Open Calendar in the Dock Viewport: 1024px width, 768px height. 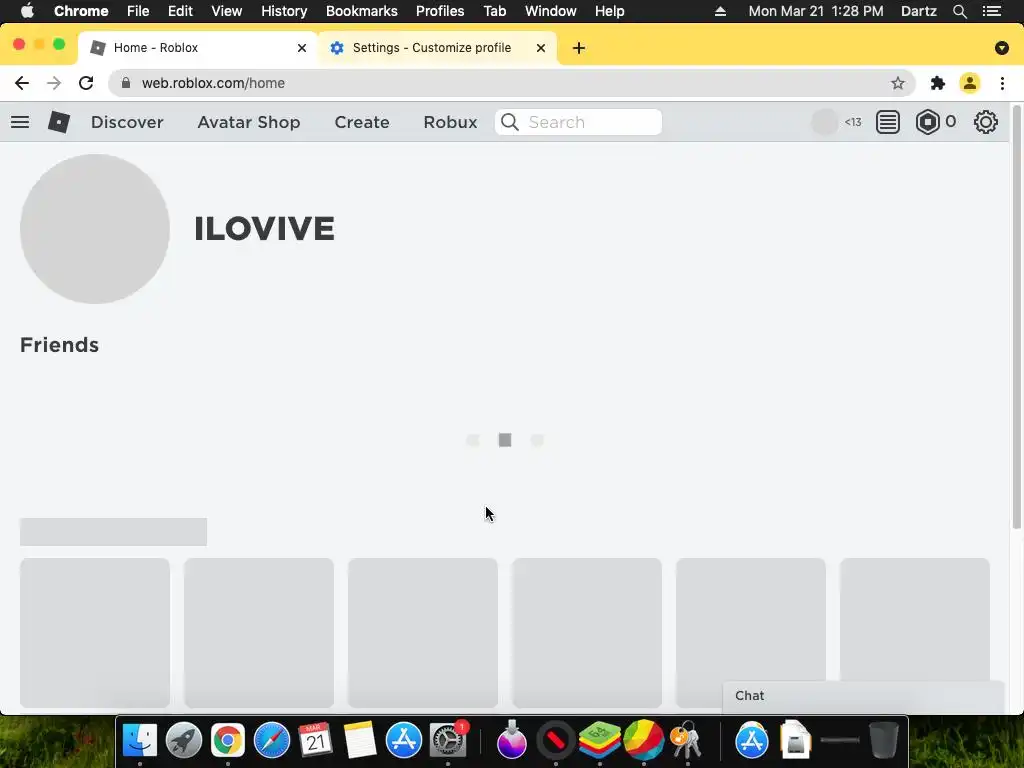tap(315, 741)
